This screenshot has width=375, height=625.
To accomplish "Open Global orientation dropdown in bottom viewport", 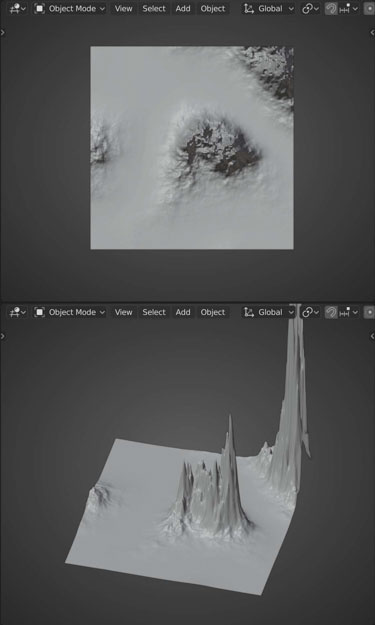I will click(x=269, y=312).
